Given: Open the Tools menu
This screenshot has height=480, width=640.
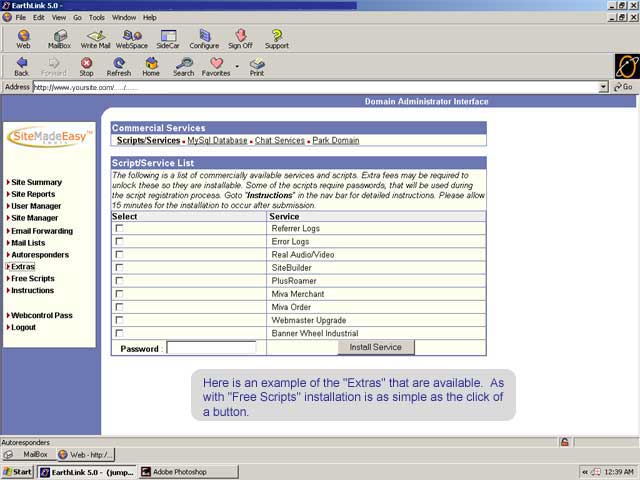Looking at the screenshot, I should pyautogui.click(x=96, y=17).
